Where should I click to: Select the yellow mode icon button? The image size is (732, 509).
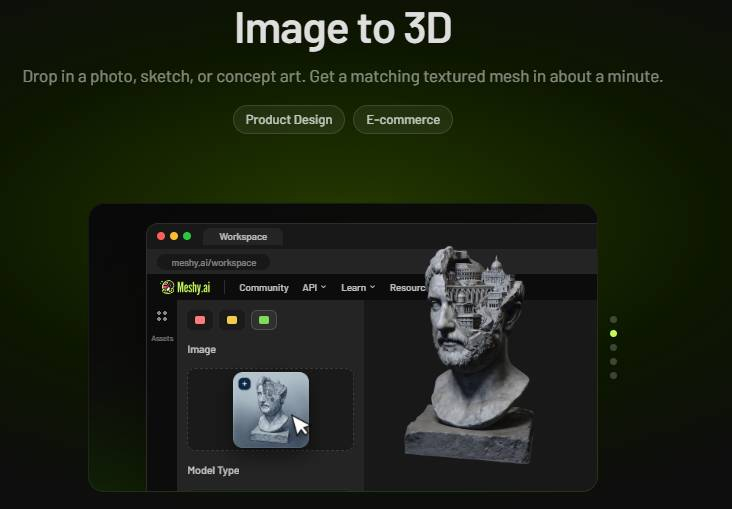(232, 320)
